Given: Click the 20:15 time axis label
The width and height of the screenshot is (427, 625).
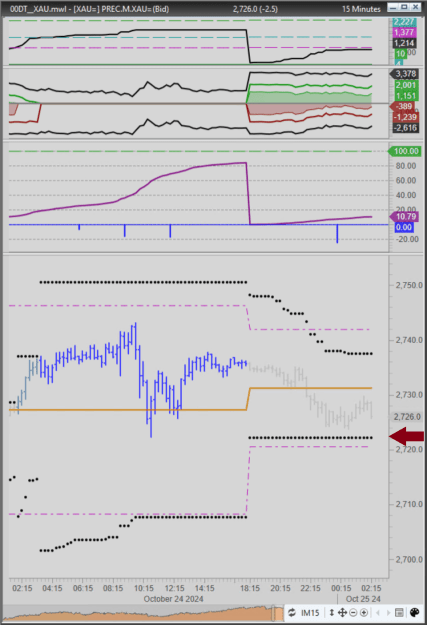Looking at the screenshot, I should [280, 588].
